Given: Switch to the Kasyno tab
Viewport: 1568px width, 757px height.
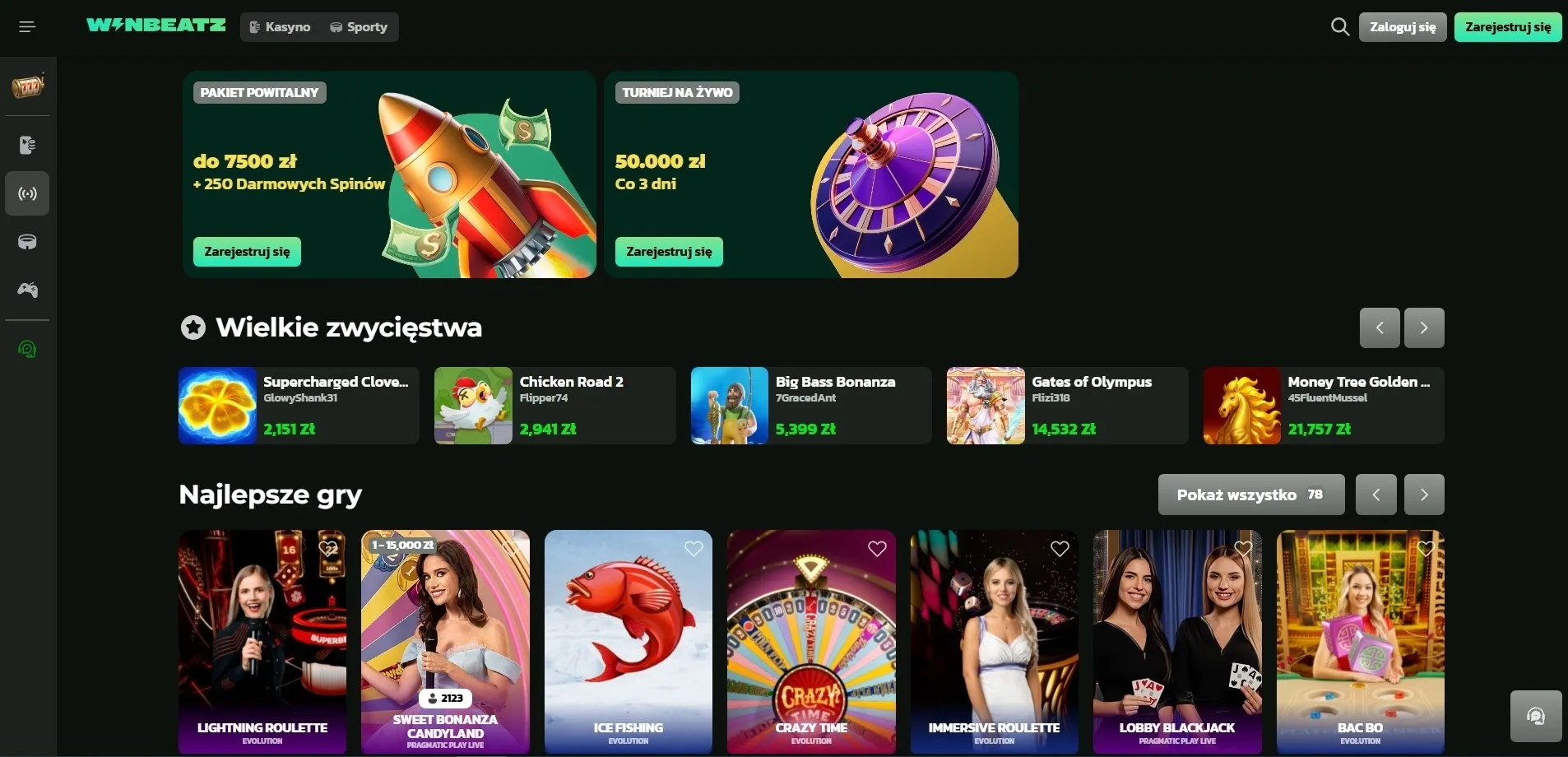Looking at the screenshot, I should click(x=280, y=26).
